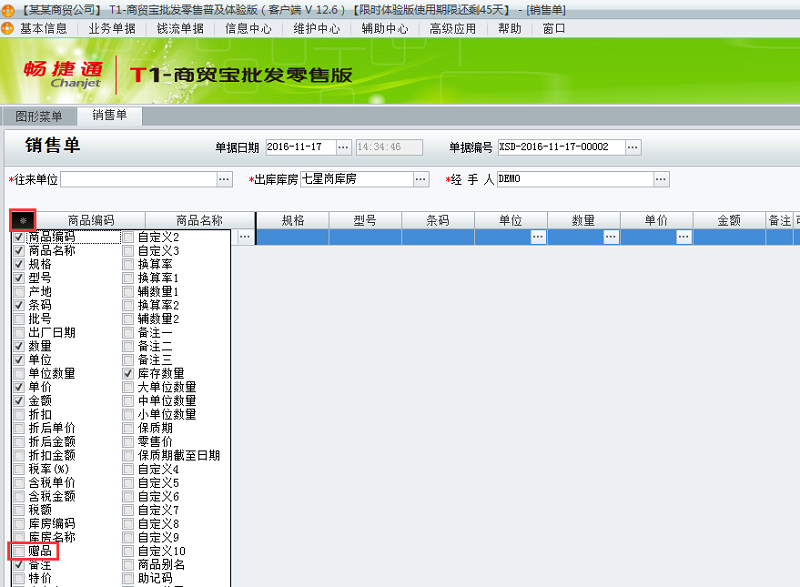Open the 维护中心 menu
Screen dimensions: 800x587
point(316,29)
